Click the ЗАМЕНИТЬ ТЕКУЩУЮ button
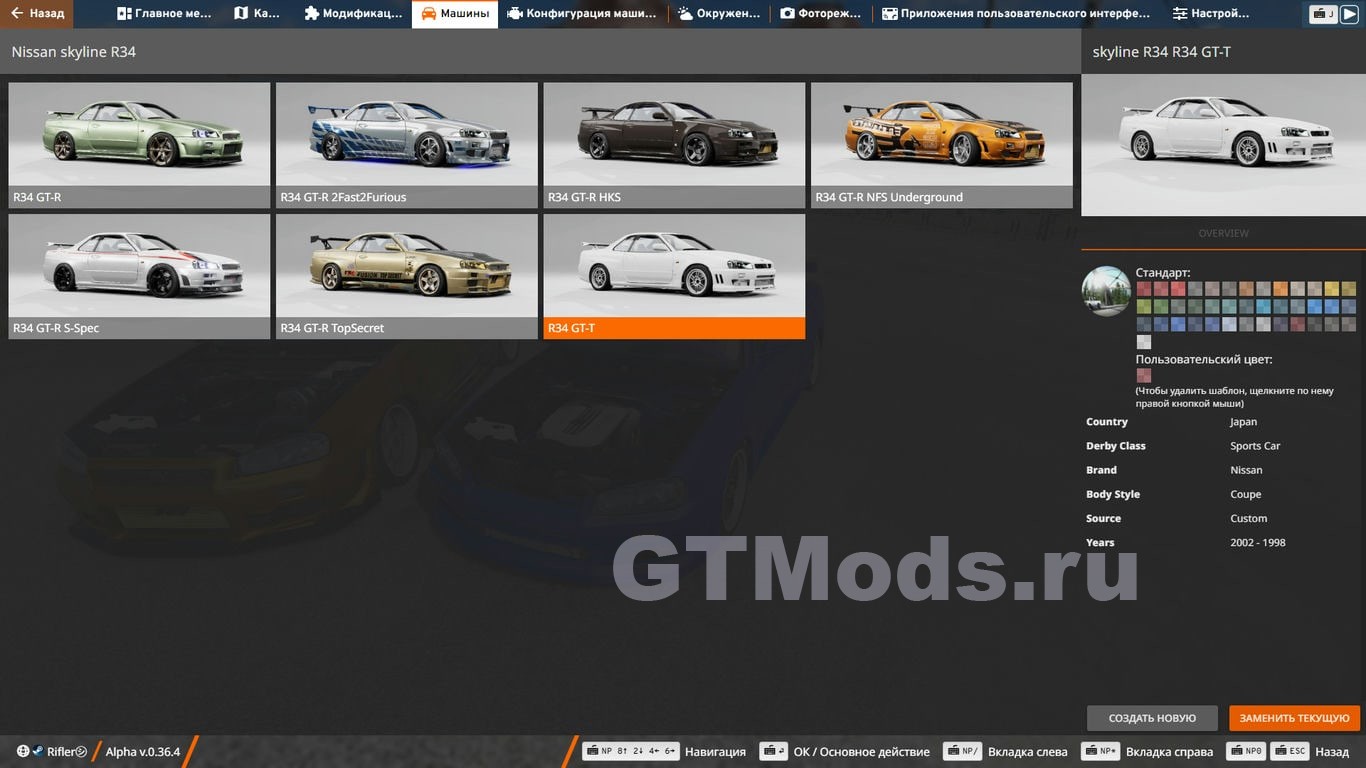This screenshot has width=1366, height=768. coord(1294,718)
